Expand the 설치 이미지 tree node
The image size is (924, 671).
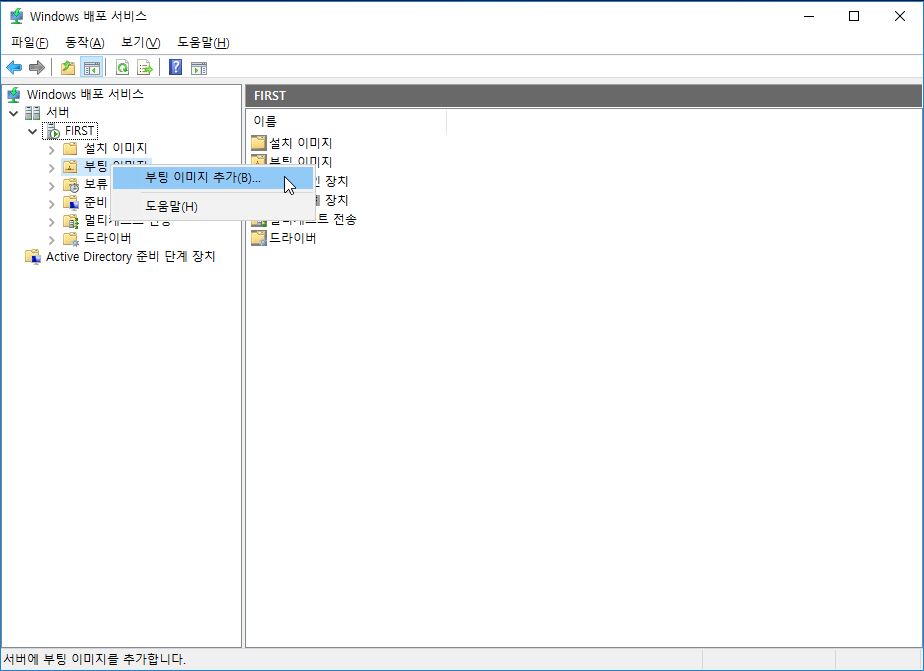51,149
